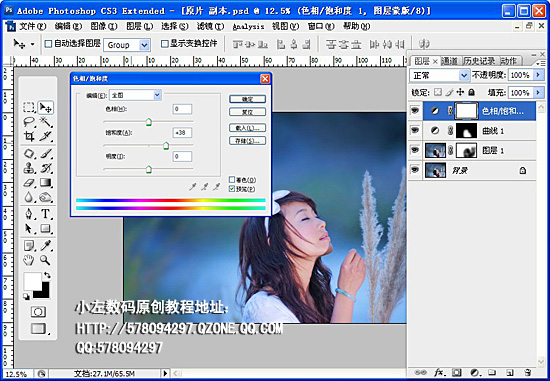This screenshot has width=550, height=381.
Task: Hide the Hue/Saturation layer
Action: [415, 111]
